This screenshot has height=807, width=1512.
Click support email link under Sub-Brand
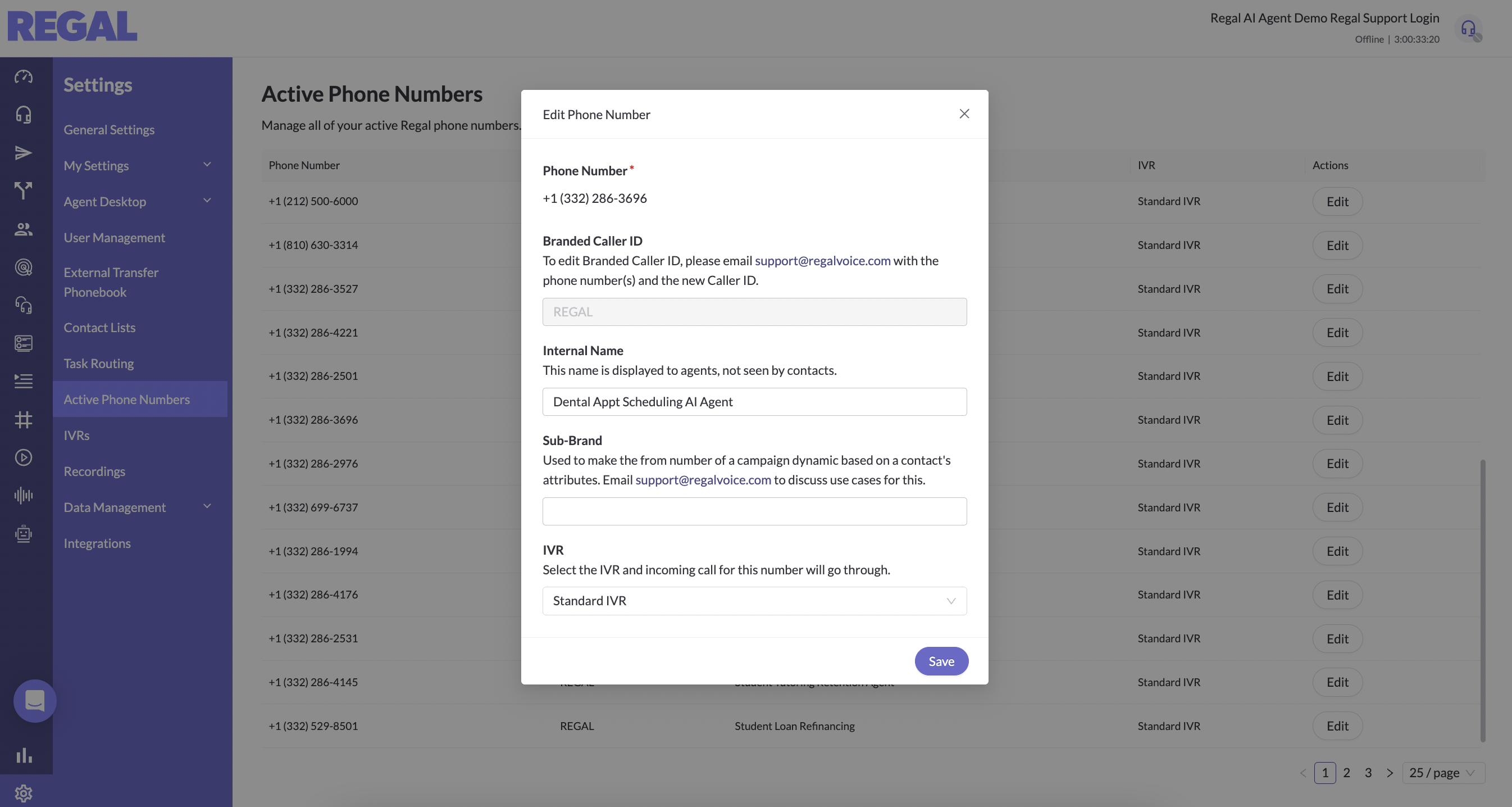703,480
